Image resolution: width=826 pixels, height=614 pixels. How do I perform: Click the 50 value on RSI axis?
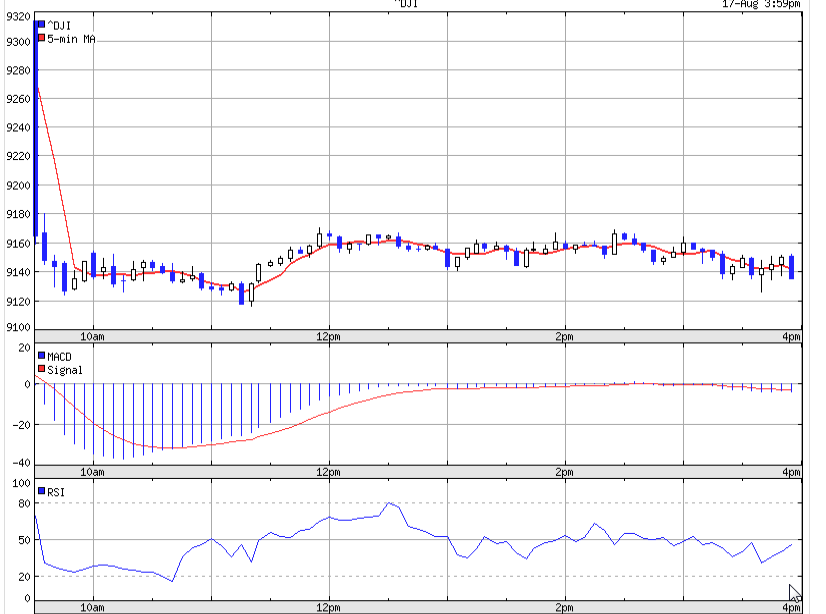click(x=24, y=540)
